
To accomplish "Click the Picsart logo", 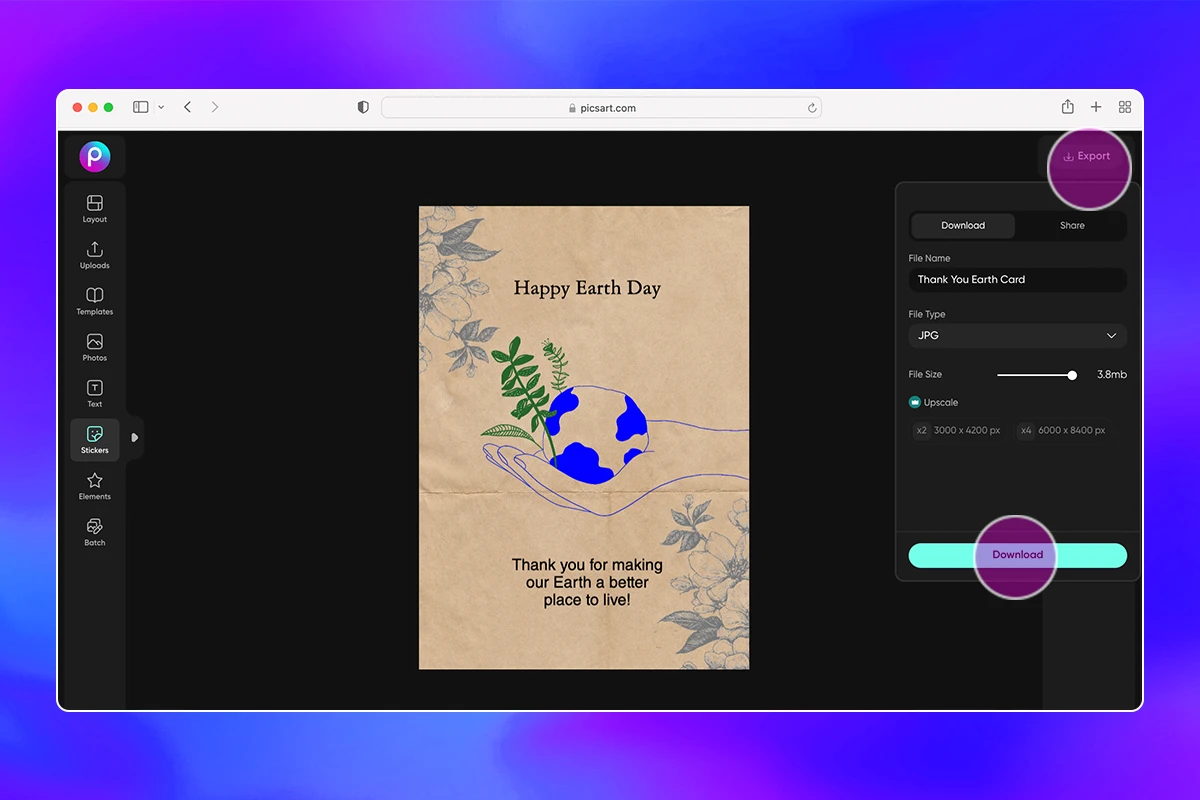I will click(94, 156).
